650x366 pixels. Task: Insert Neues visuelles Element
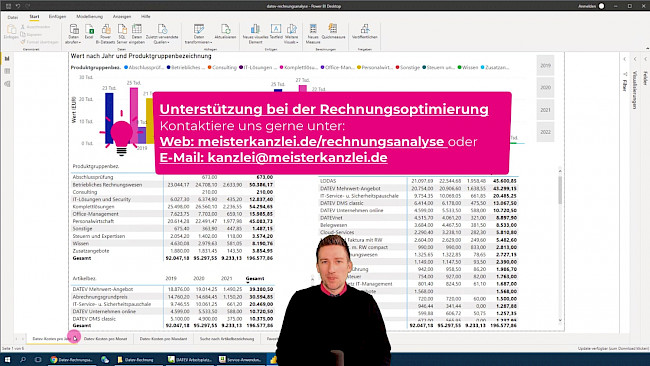[255, 34]
